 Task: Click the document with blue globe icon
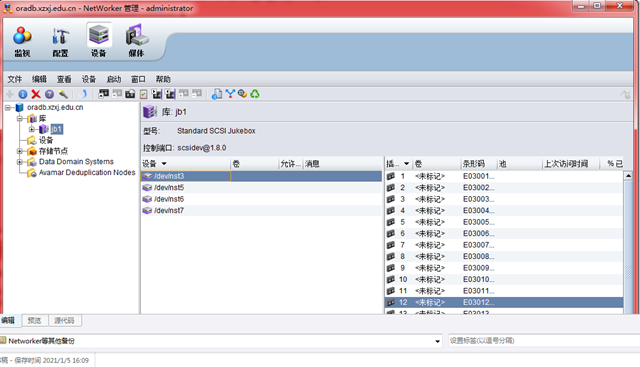click(x=217, y=94)
